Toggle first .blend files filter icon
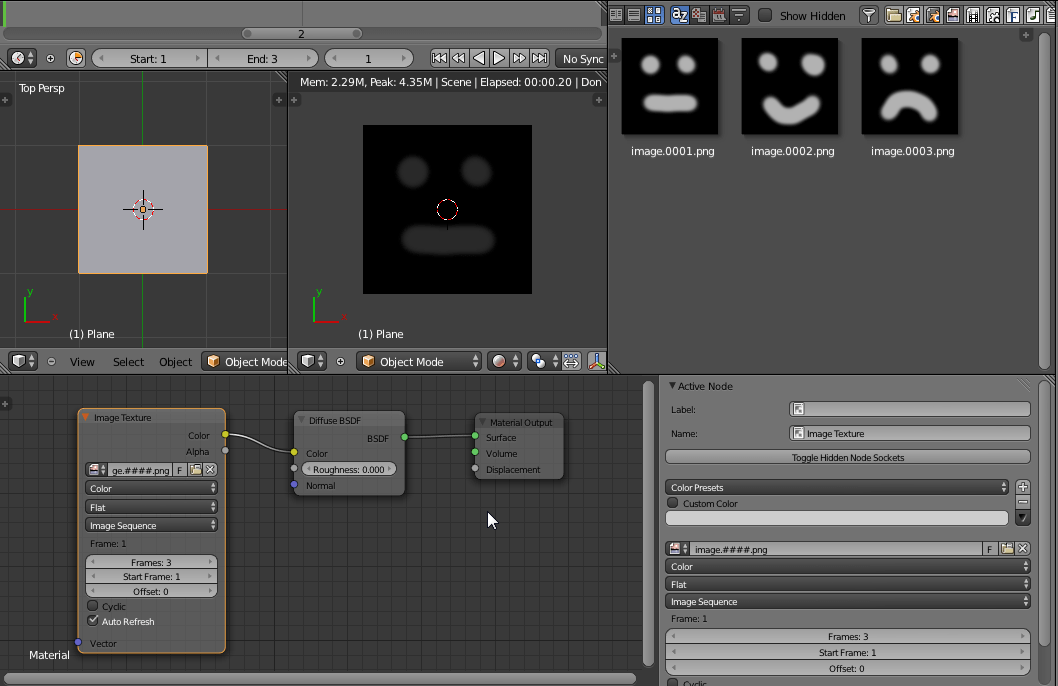This screenshot has height=686, width=1058. (913, 15)
